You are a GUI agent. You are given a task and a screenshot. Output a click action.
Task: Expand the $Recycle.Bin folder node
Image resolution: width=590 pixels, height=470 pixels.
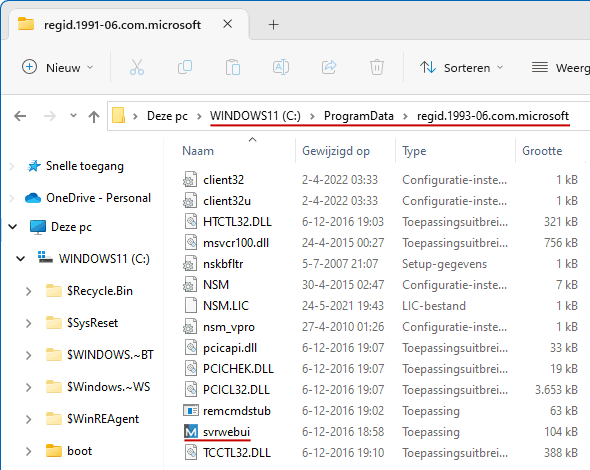tap(28, 291)
